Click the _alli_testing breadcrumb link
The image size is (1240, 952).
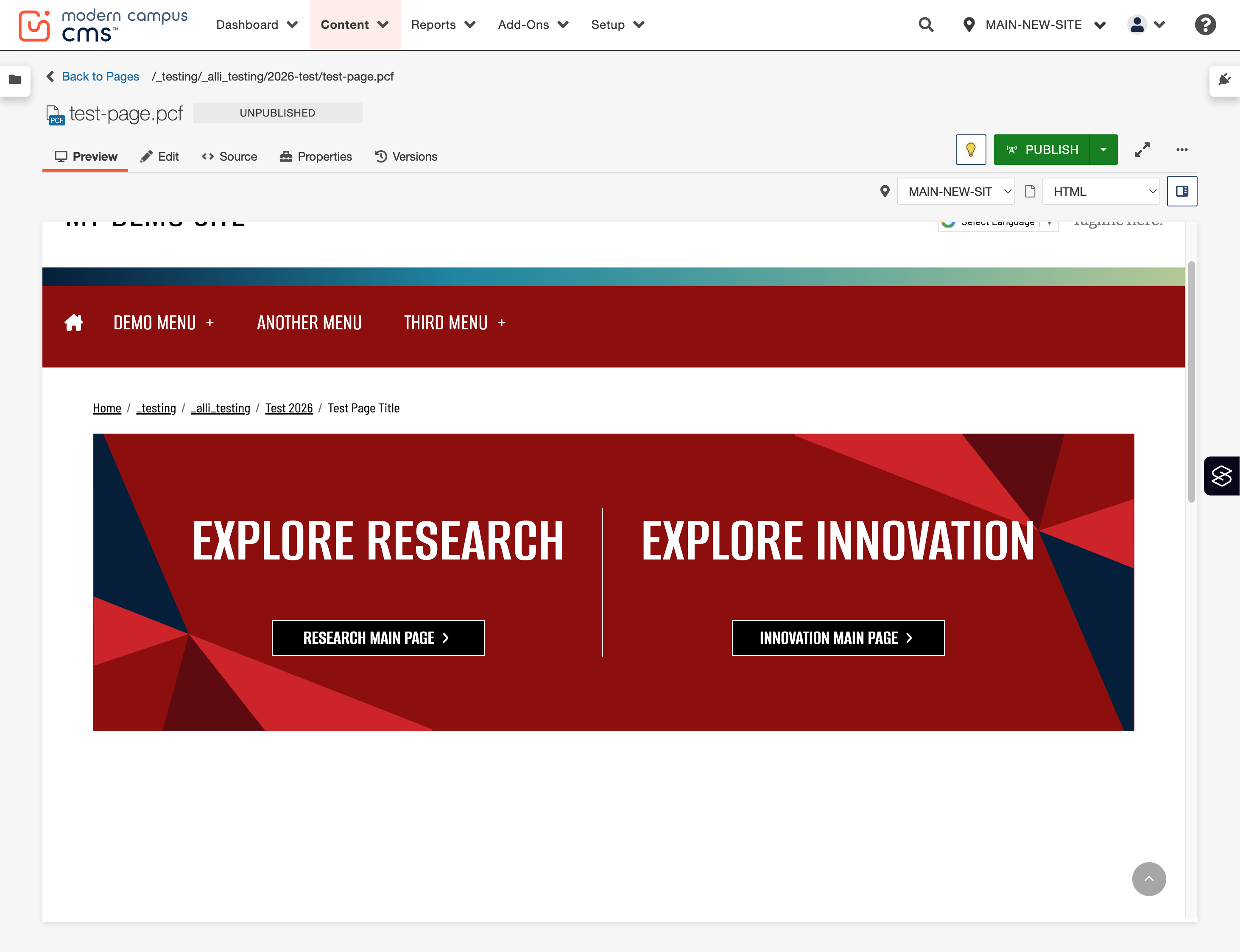[x=221, y=408]
